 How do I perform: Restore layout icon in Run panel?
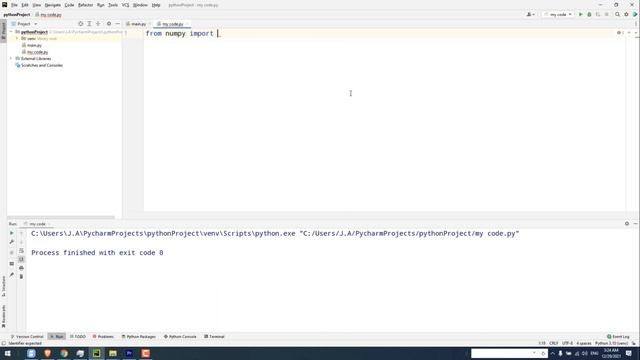[x=11, y=264]
